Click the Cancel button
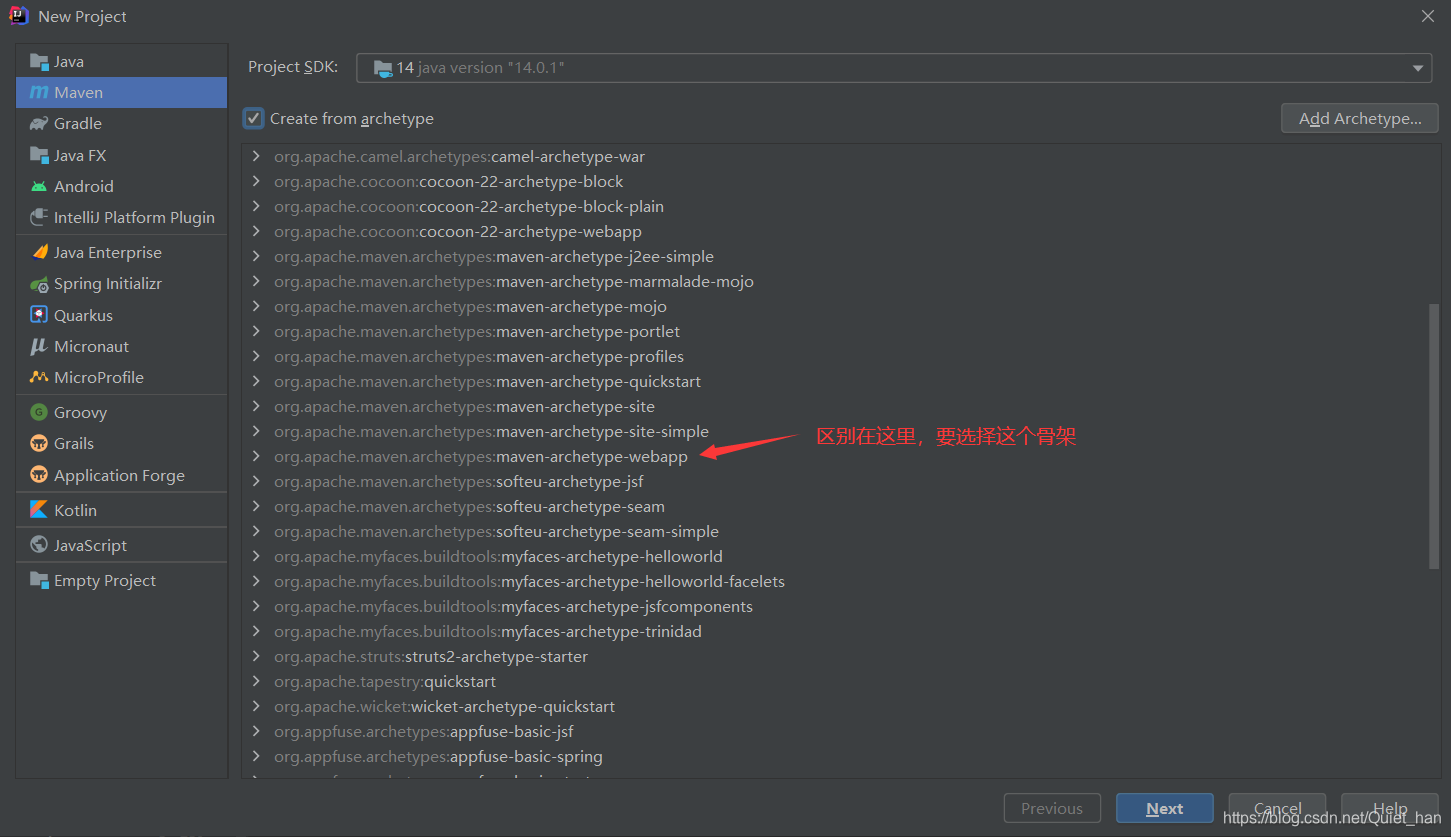This screenshot has width=1451, height=837. tap(1277, 808)
